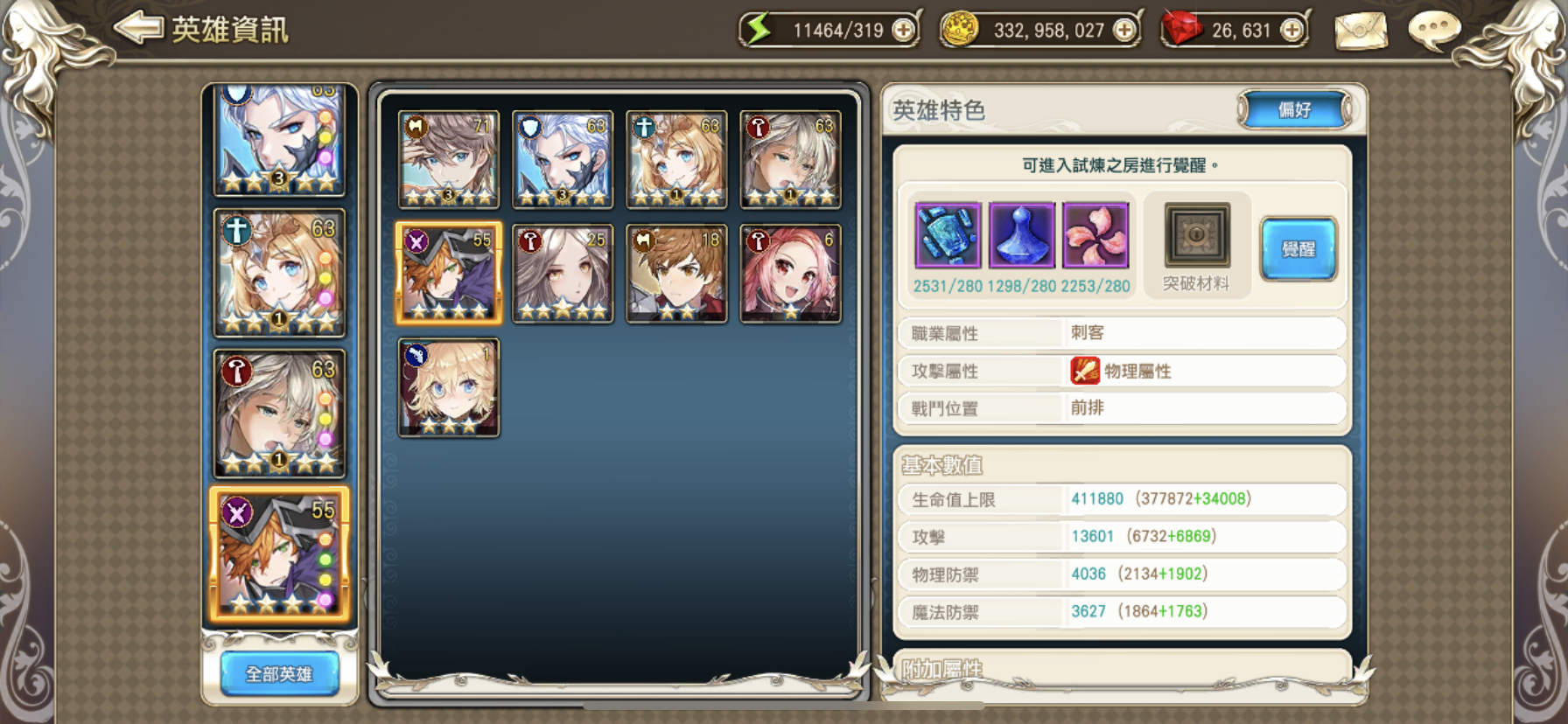
Task: Open the mail envelope icon
Action: 1361,31
